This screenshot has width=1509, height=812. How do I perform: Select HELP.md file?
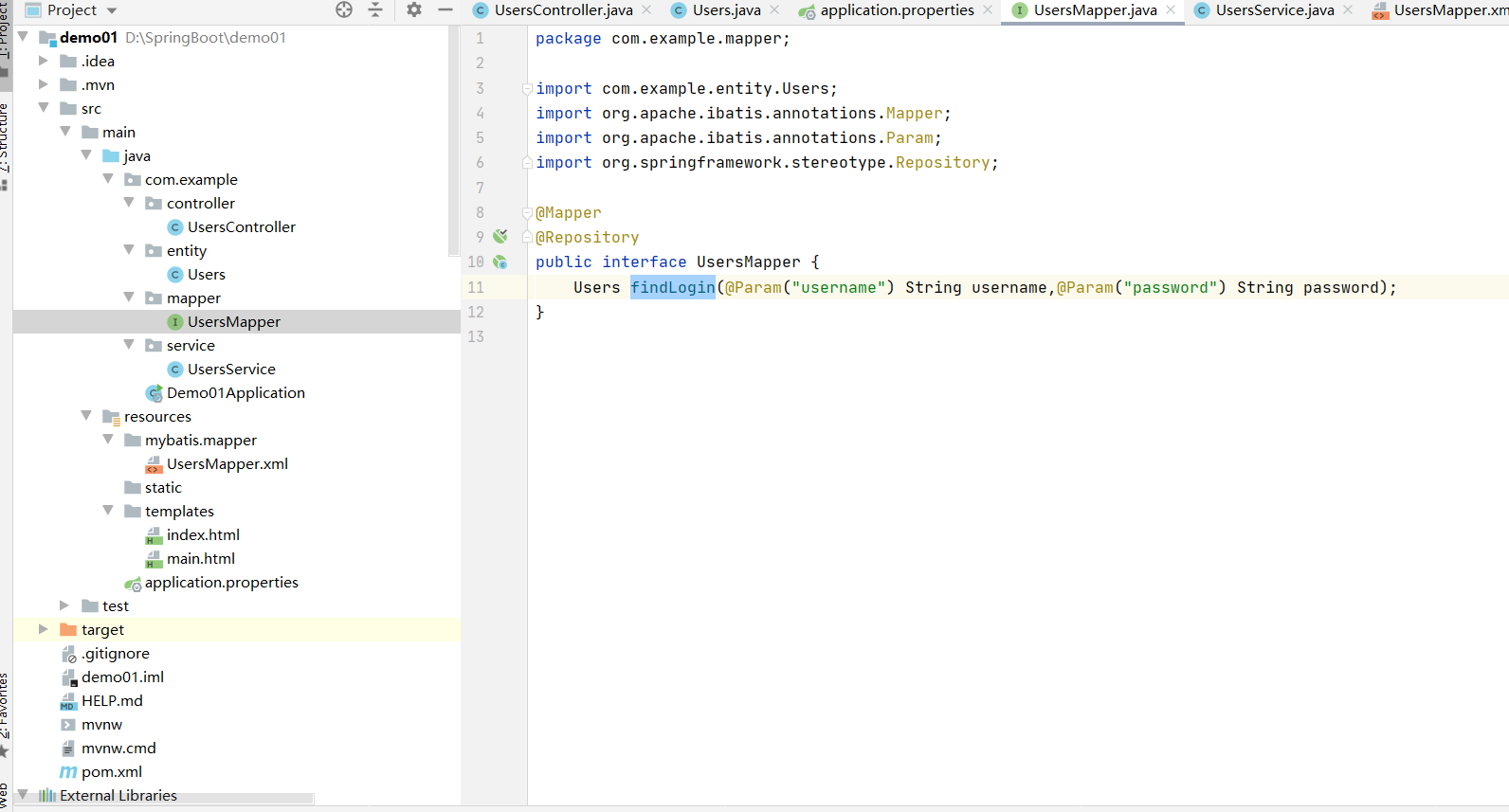pos(101,701)
